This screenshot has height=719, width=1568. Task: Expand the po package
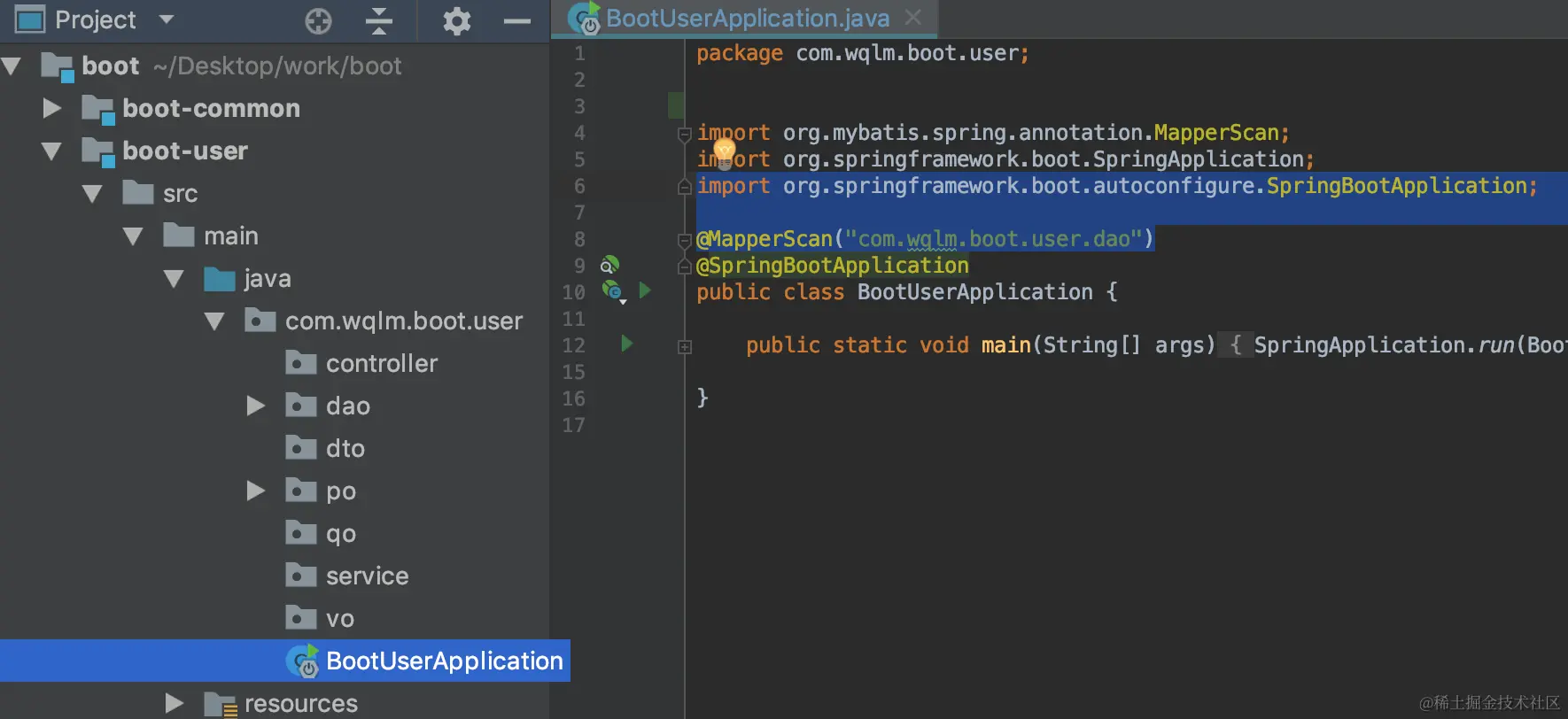coord(256,491)
